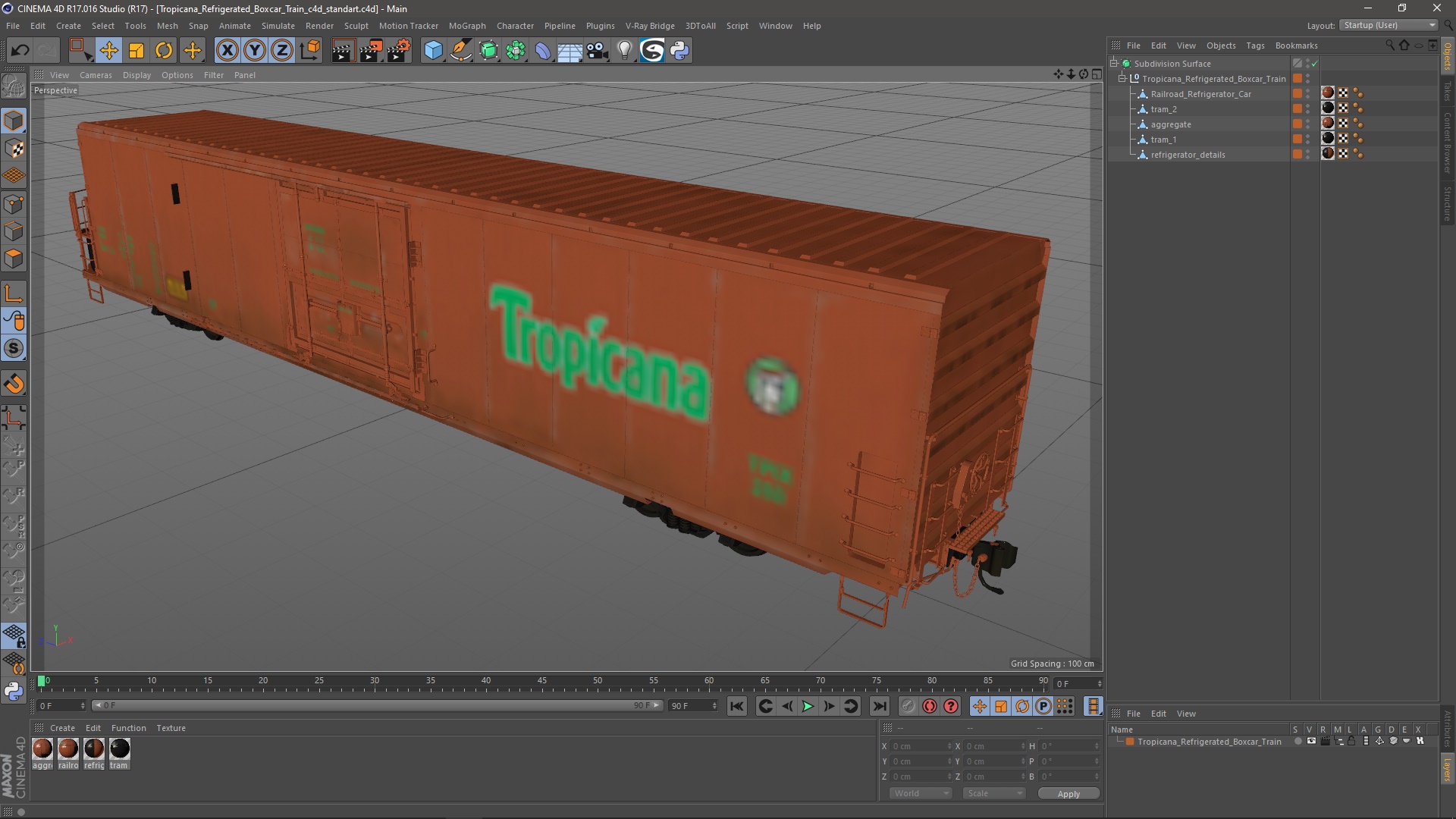Add a floor/grid environment object
Image resolution: width=1456 pixels, height=819 pixels.
click(570, 51)
